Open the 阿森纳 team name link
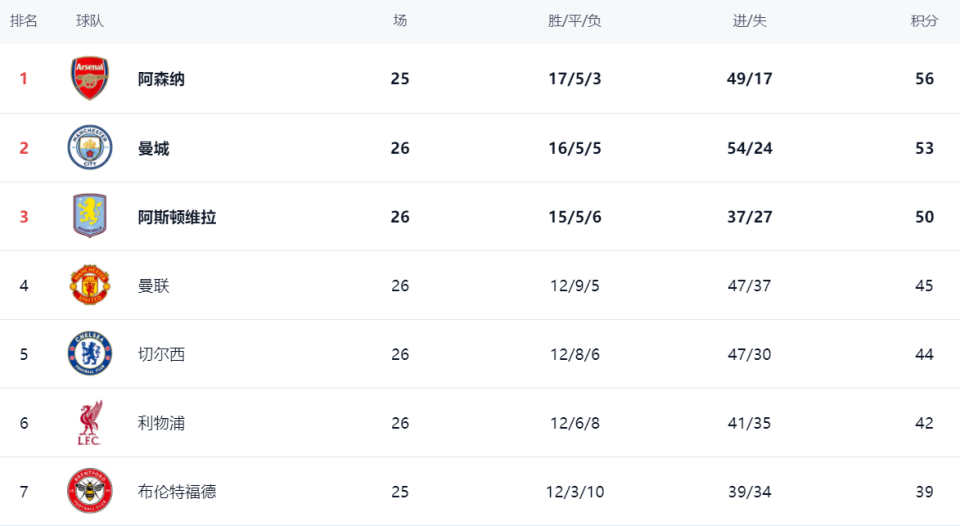 (x=161, y=79)
